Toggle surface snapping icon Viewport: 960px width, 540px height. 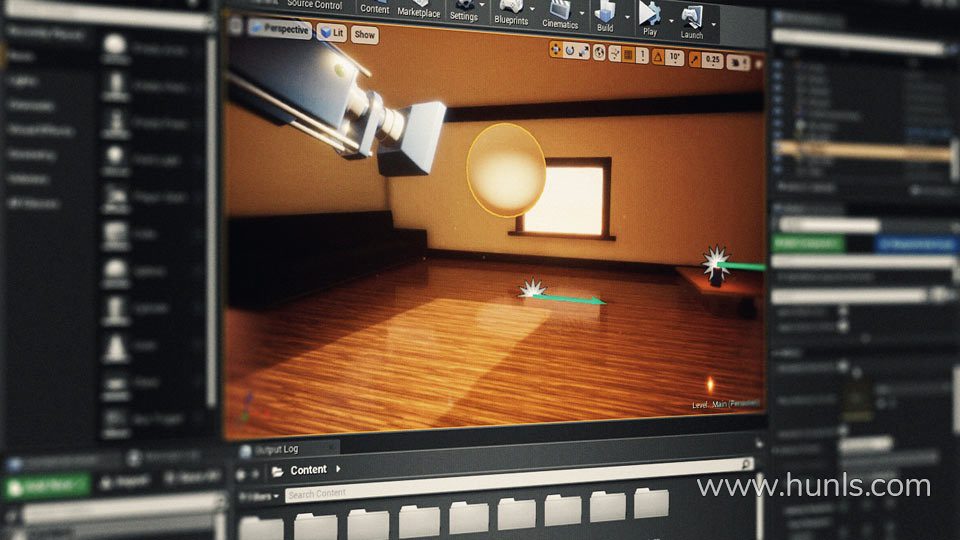point(615,54)
